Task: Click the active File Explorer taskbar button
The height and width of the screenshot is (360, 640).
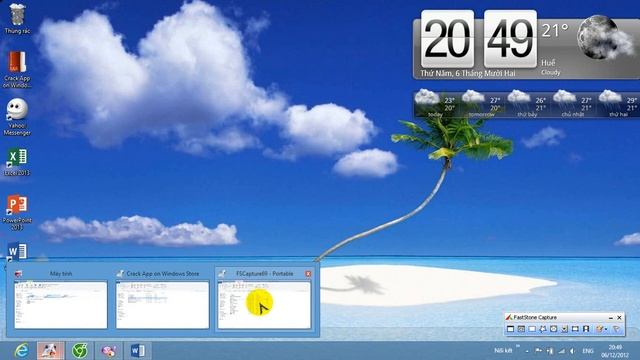Action: pyautogui.click(x=51, y=351)
